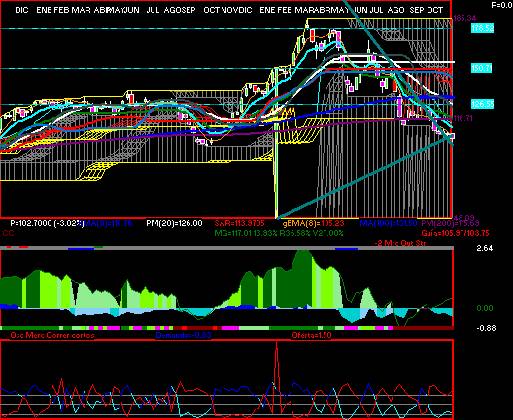Click the PM(20)=126.00 moving average label
Image resolution: width=513 pixels, height=420 pixels.
pos(174,223)
